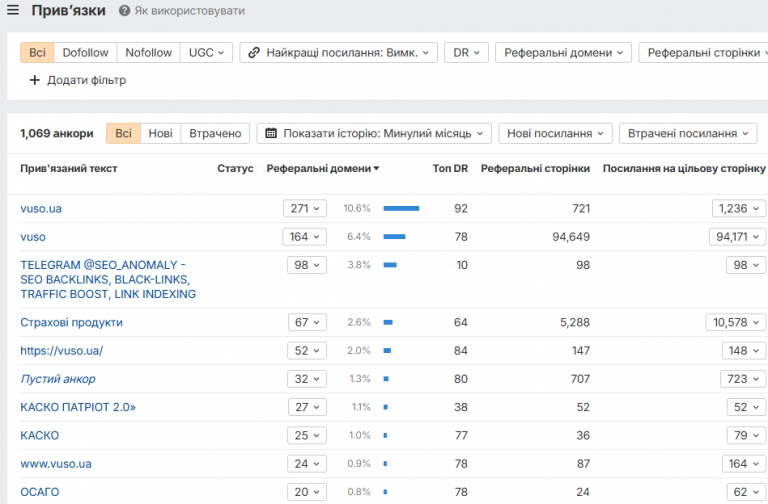This screenshot has width=768, height=504.
Task: Open anchor link 'vuso.ua'
Action: tap(41, 209)
